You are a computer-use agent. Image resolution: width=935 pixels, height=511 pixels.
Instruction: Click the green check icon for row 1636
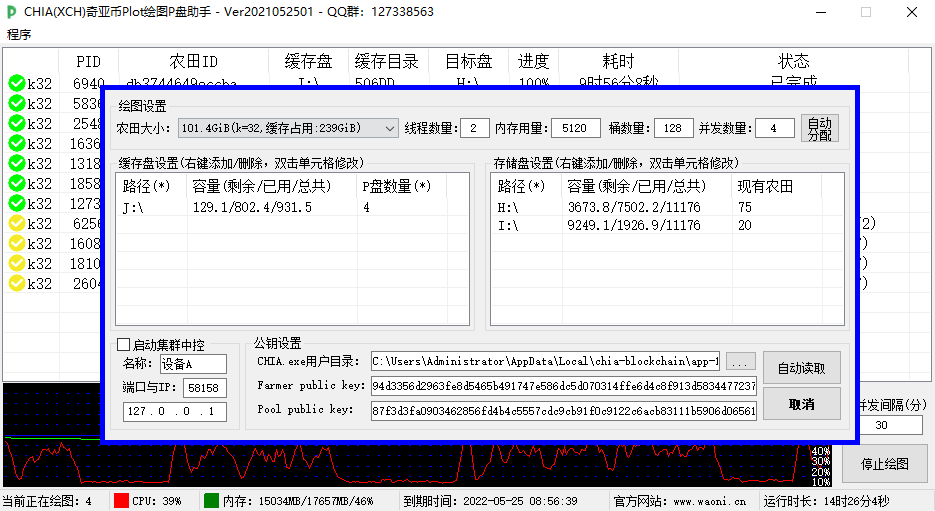[x=17, y=144]
